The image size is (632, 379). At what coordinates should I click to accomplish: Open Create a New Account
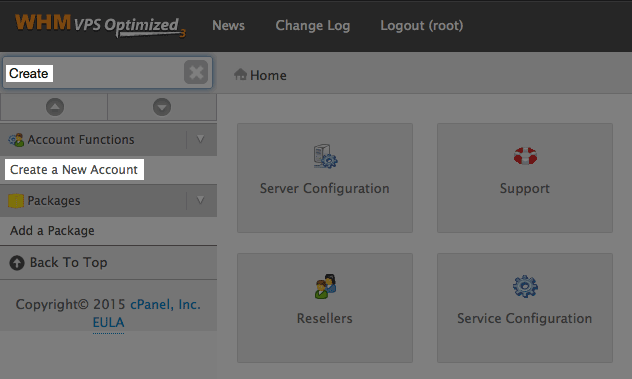(x=74, y=170)
